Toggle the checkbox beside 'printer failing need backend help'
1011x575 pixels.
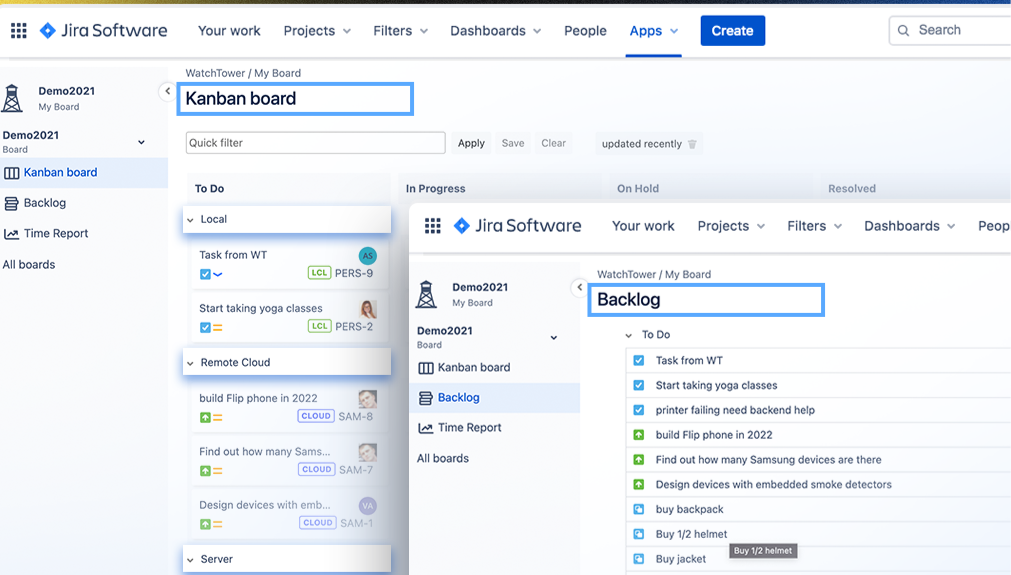tap(638, 410)
